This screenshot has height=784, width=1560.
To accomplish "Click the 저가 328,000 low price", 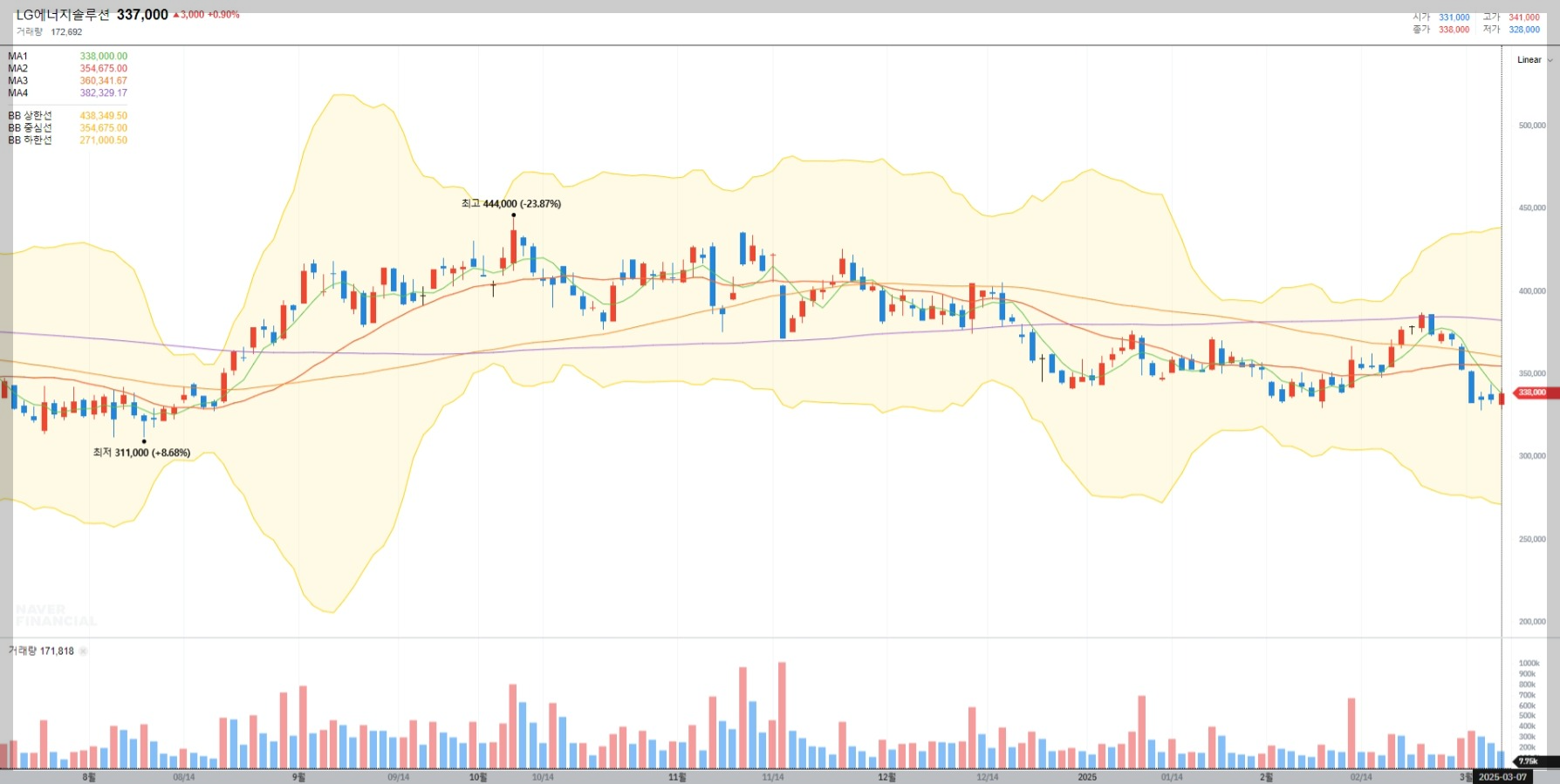I will (x=1511, y=30).
